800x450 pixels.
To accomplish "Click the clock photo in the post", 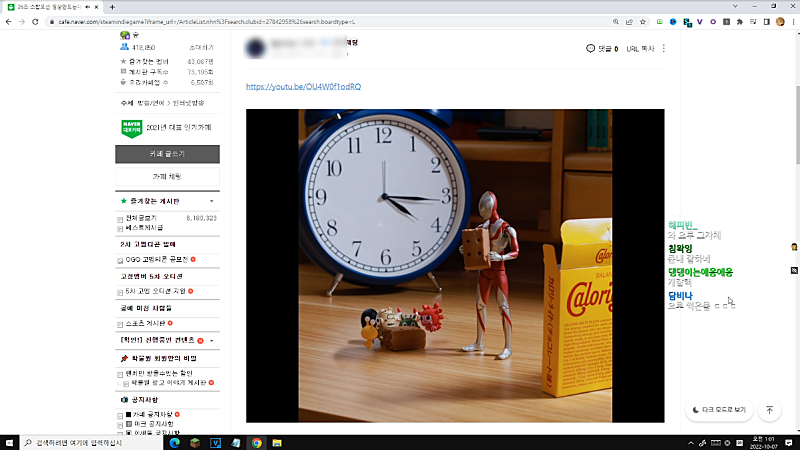I will [x=455, y=265].
